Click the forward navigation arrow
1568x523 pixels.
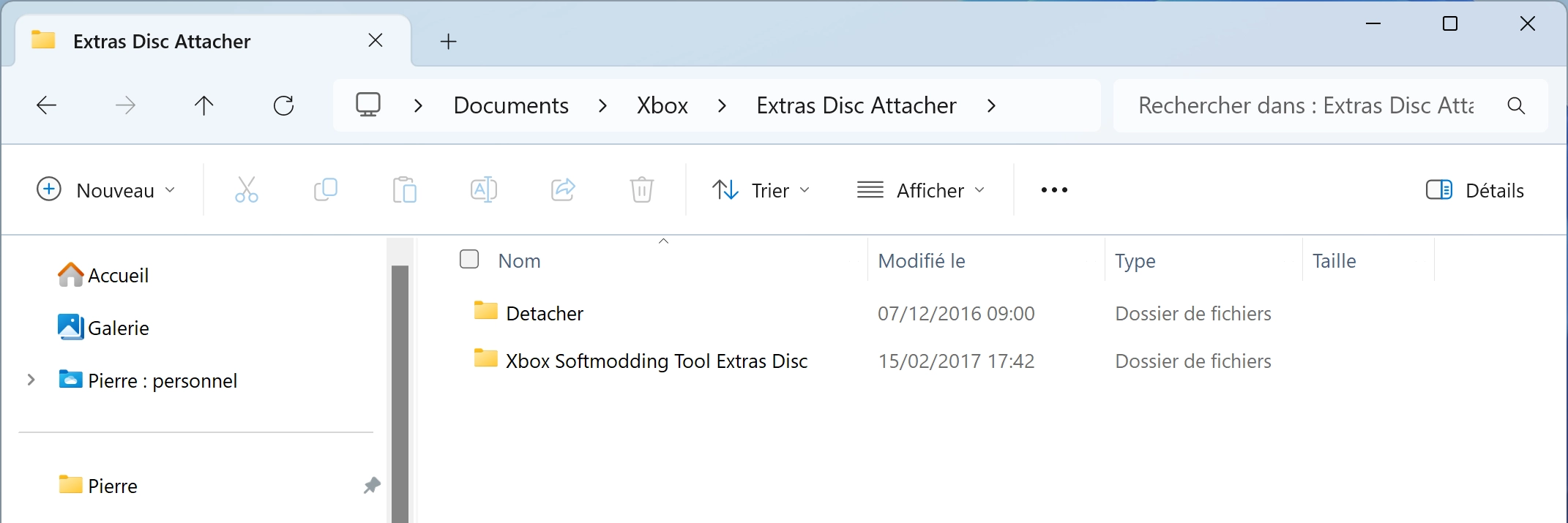[x=125, y=105]
